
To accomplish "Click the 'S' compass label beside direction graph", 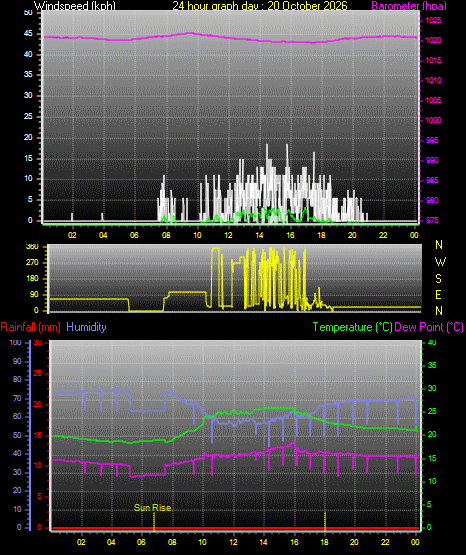I will 438,279.
